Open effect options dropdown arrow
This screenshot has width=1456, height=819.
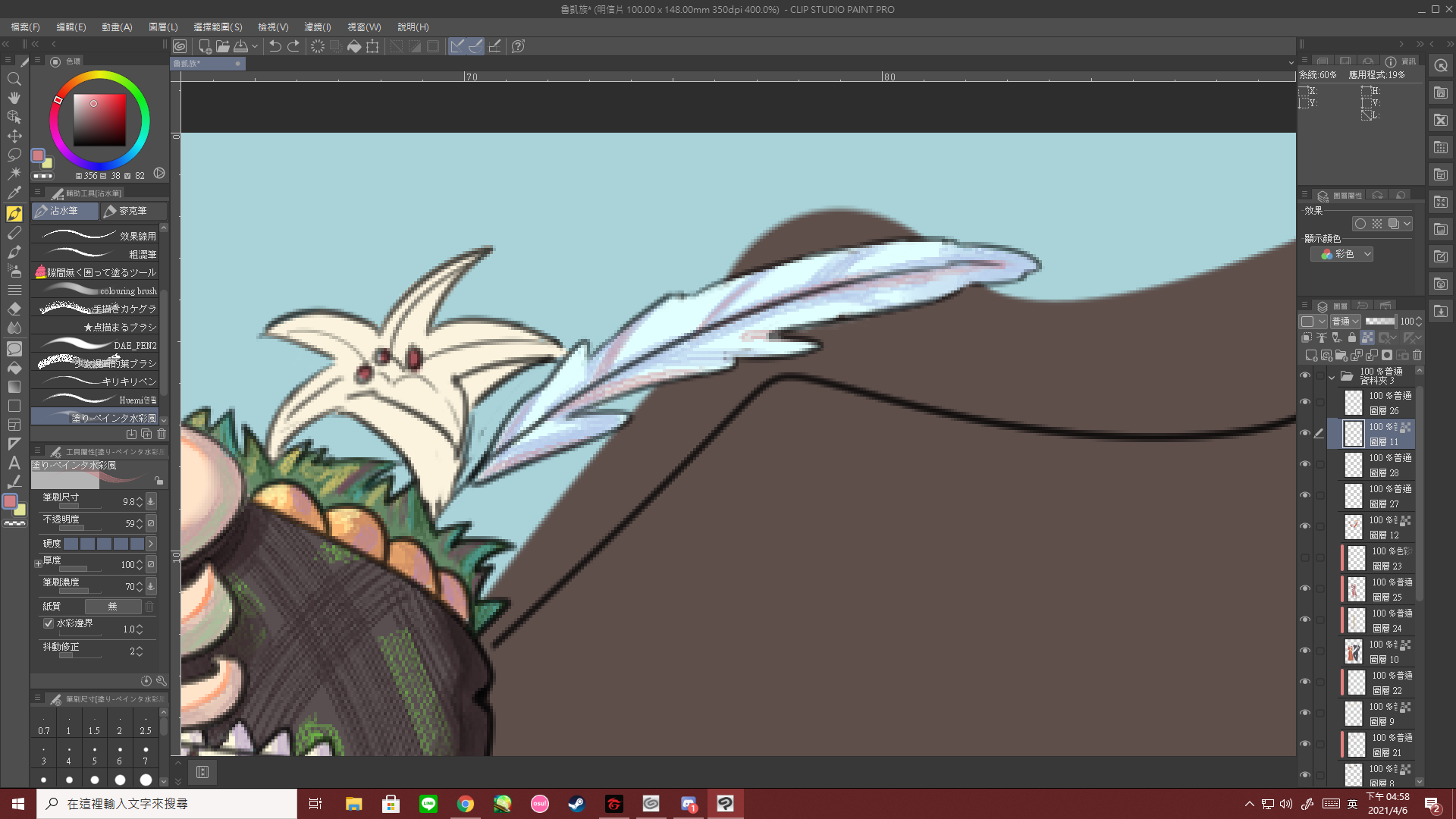click(x=1407, y=224)
